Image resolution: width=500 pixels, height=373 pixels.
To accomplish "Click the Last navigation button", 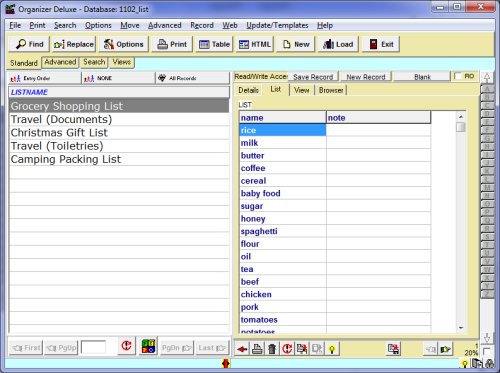I will click(212, 348).
